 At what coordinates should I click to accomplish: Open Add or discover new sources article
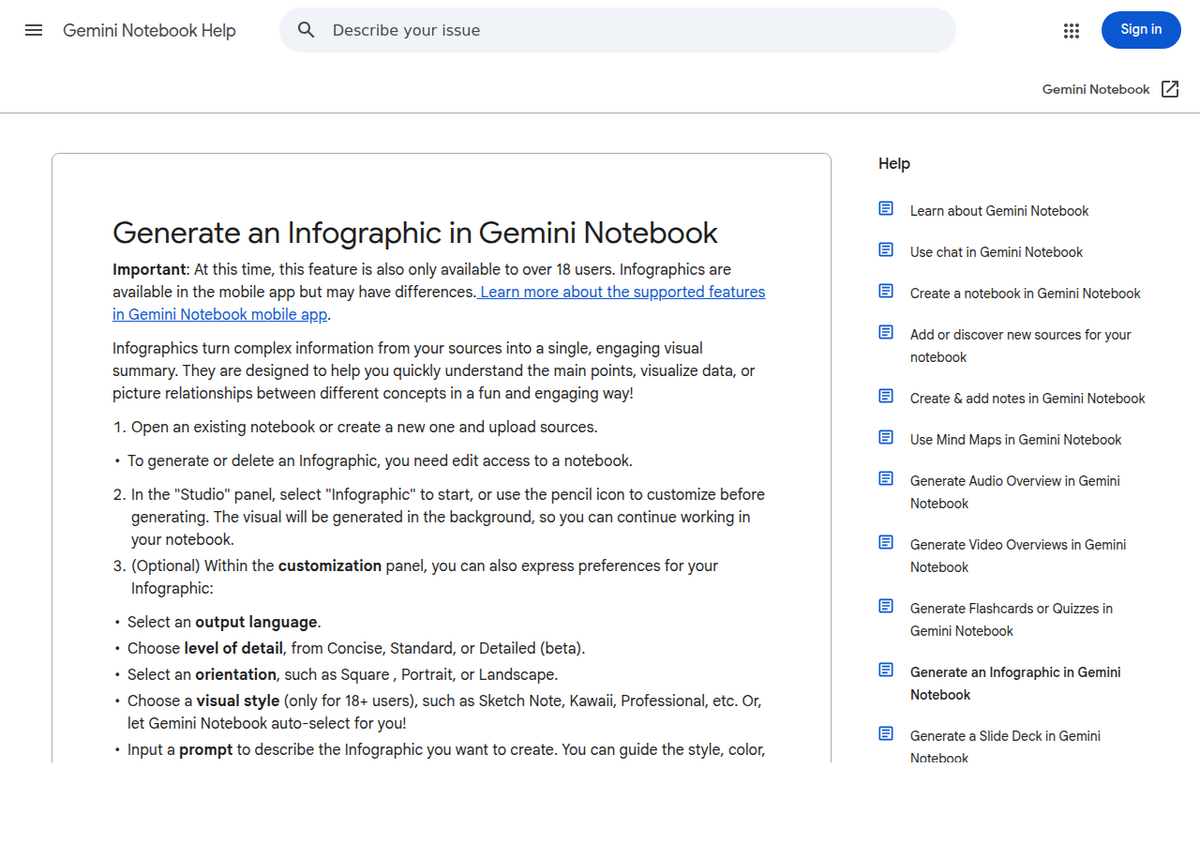pos(1020,346)
